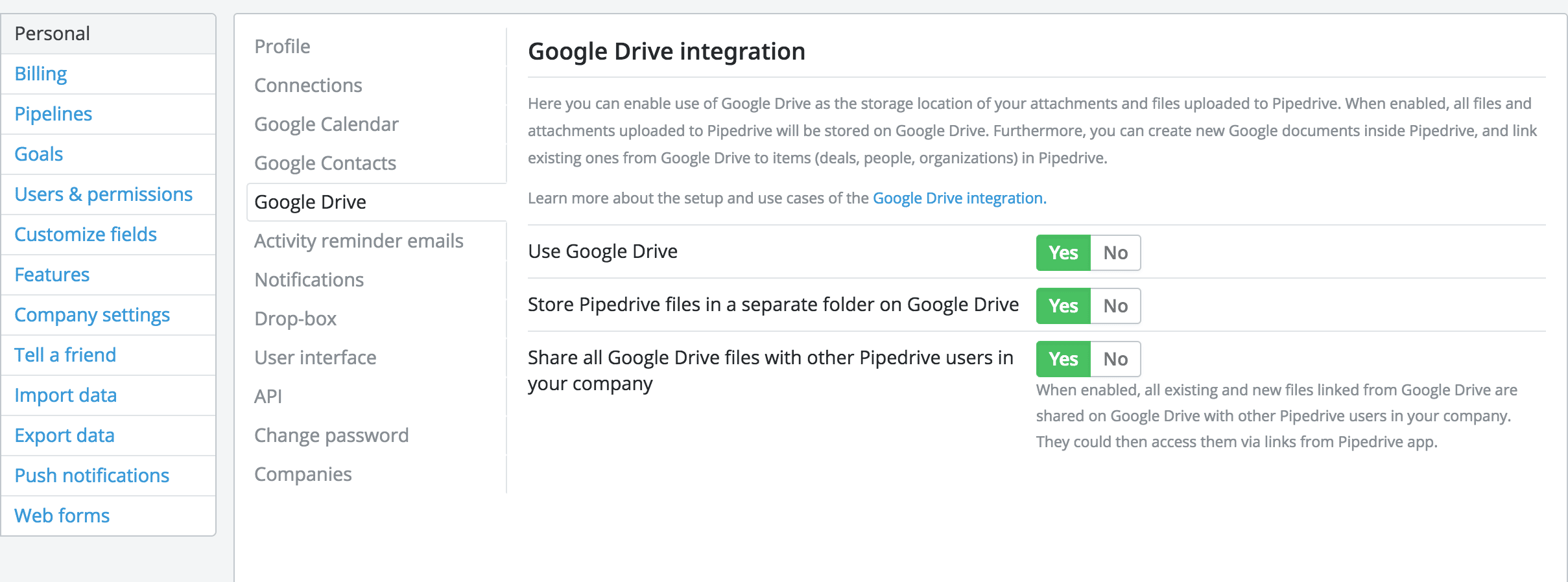Follow the Google Drive integration help link

tap(960, 198)
